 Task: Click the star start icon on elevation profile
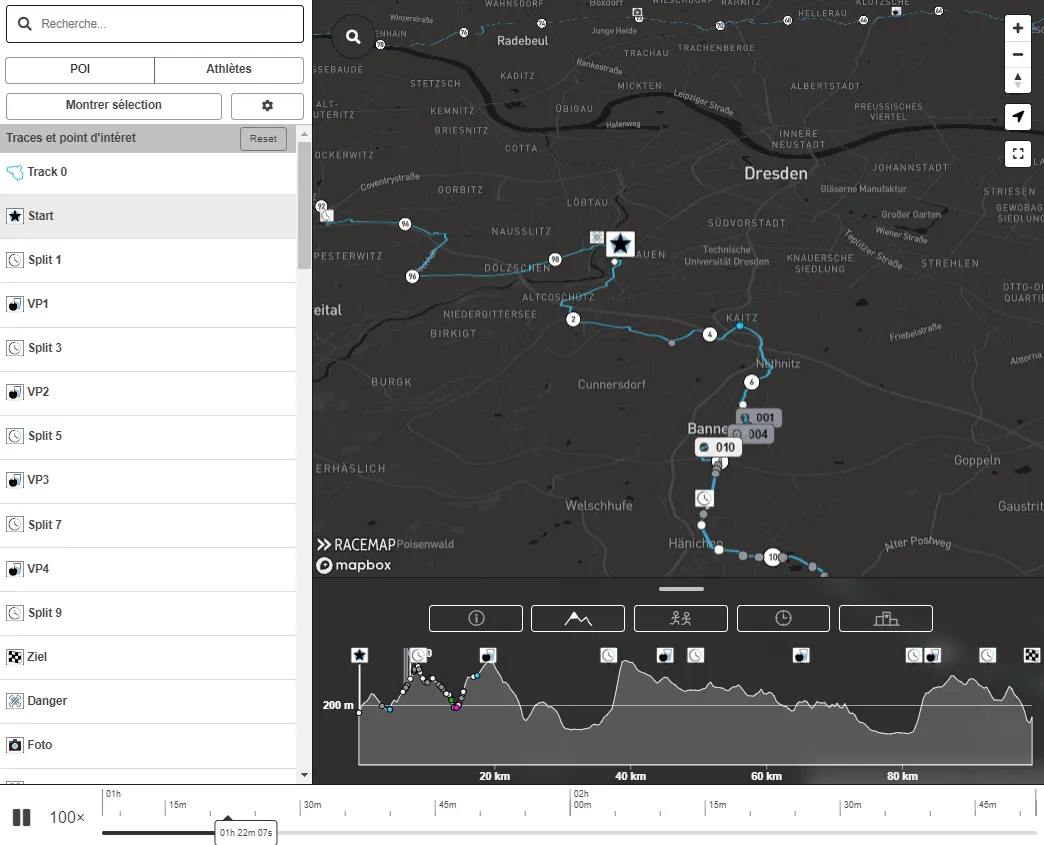tap(360, 655)
